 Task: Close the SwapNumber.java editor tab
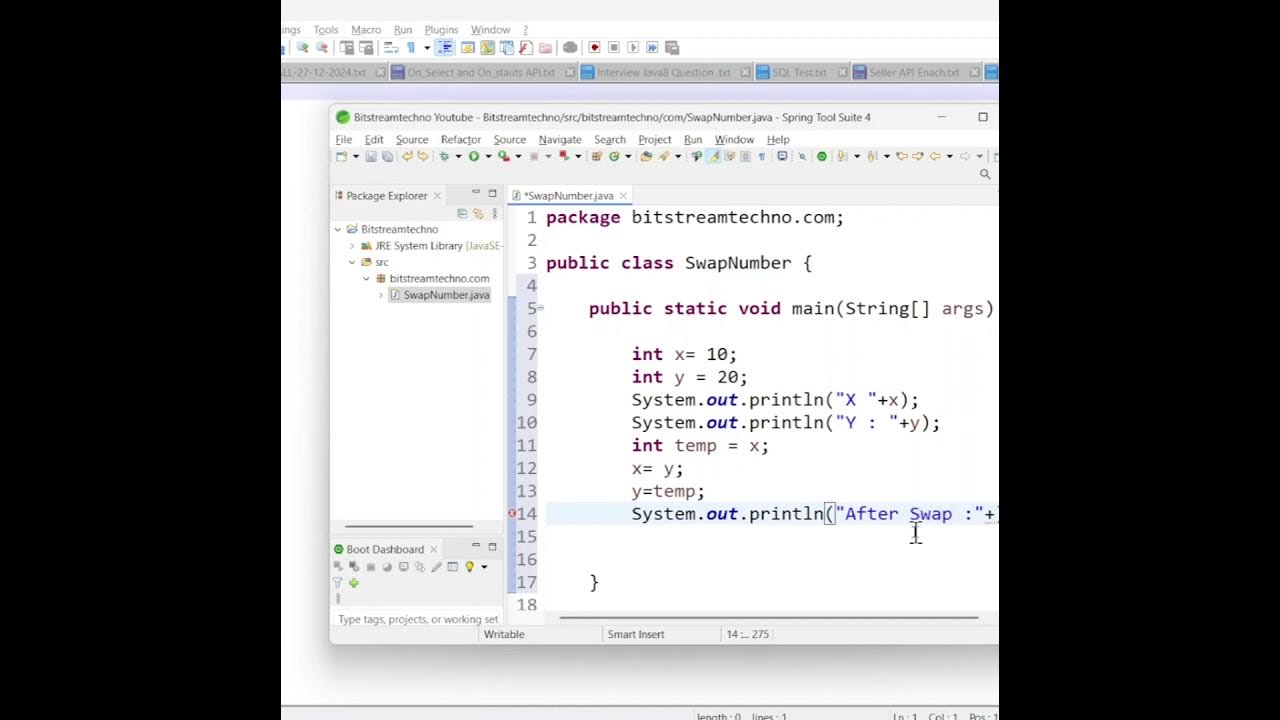pyautogui.click(x=623, y=196)
